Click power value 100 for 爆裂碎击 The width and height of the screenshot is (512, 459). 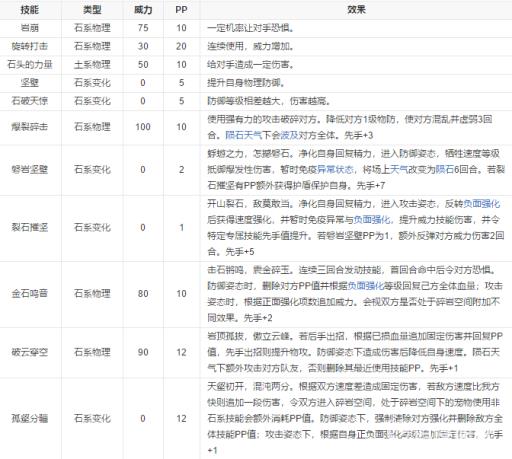143,127
